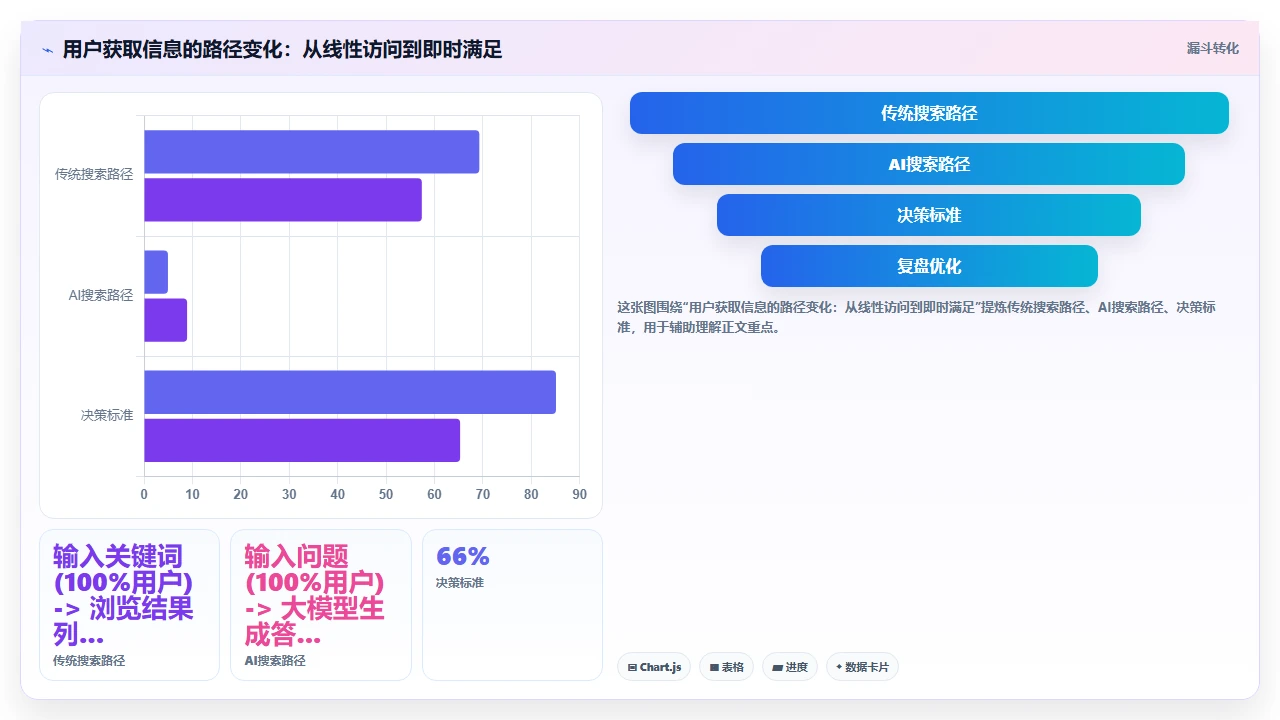Click the lower small bar for AI搜索路径
This screenshot has height=720, width=1280.
(x=165, y=320)
